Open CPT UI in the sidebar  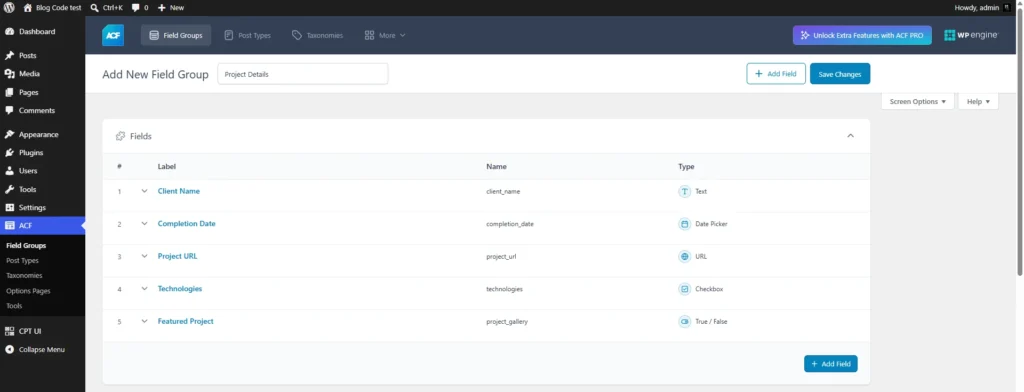click(x=42, y=331)
